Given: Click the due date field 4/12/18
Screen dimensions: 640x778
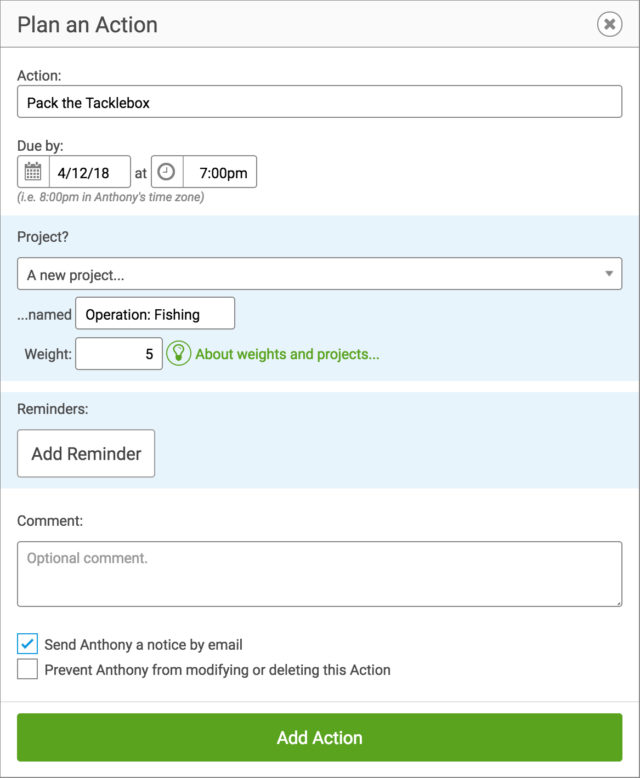Looking at the screenshot, I should [90, 172].
